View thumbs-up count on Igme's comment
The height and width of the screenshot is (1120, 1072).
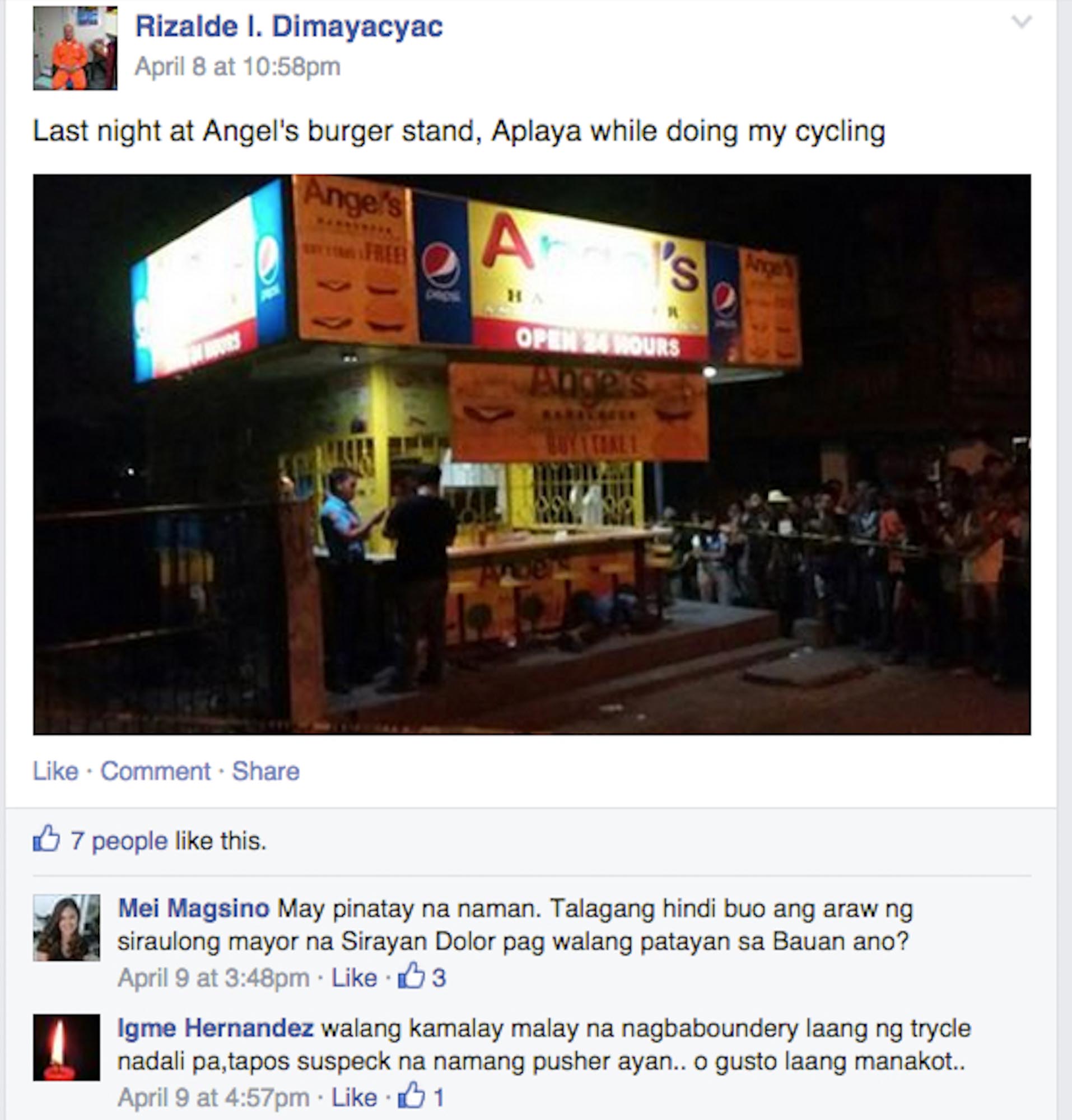(421, 1096)
